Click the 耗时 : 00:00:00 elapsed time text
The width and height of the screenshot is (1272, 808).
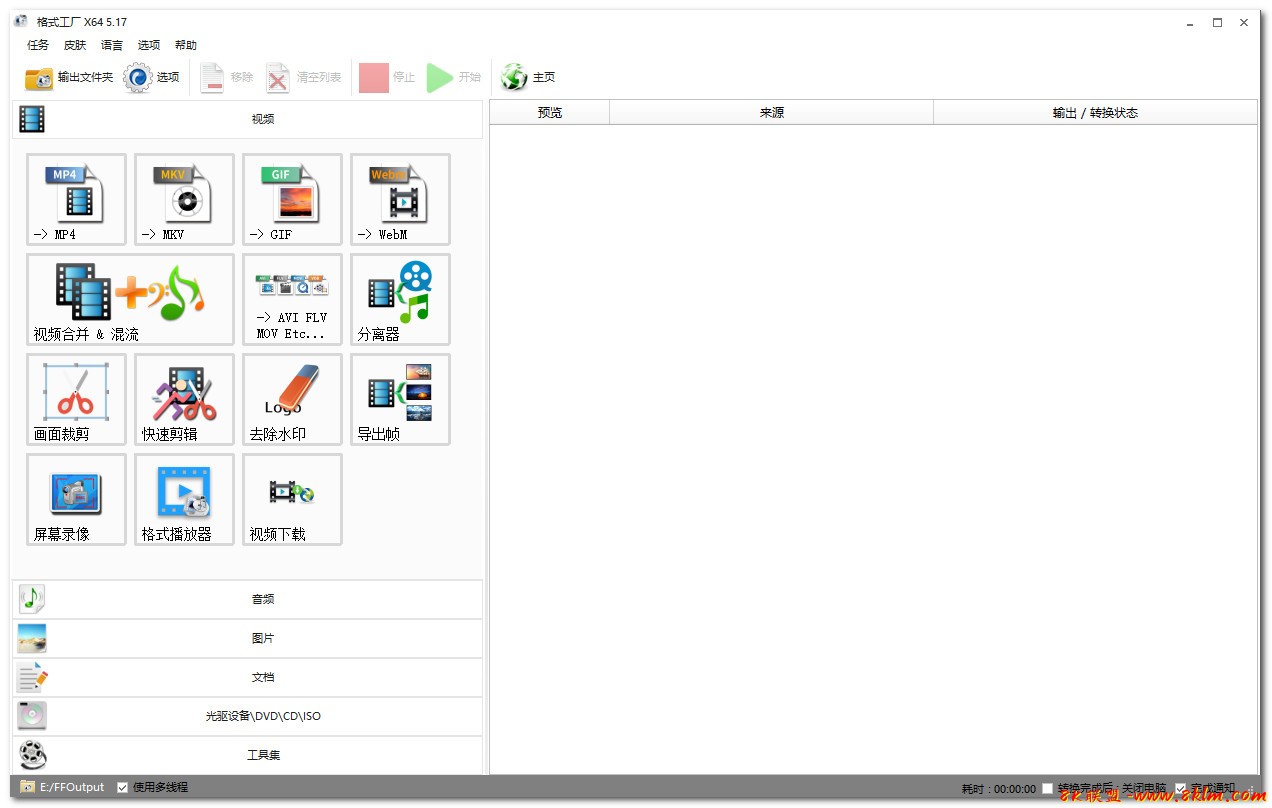pyautogui.click(x=999, y=789)
